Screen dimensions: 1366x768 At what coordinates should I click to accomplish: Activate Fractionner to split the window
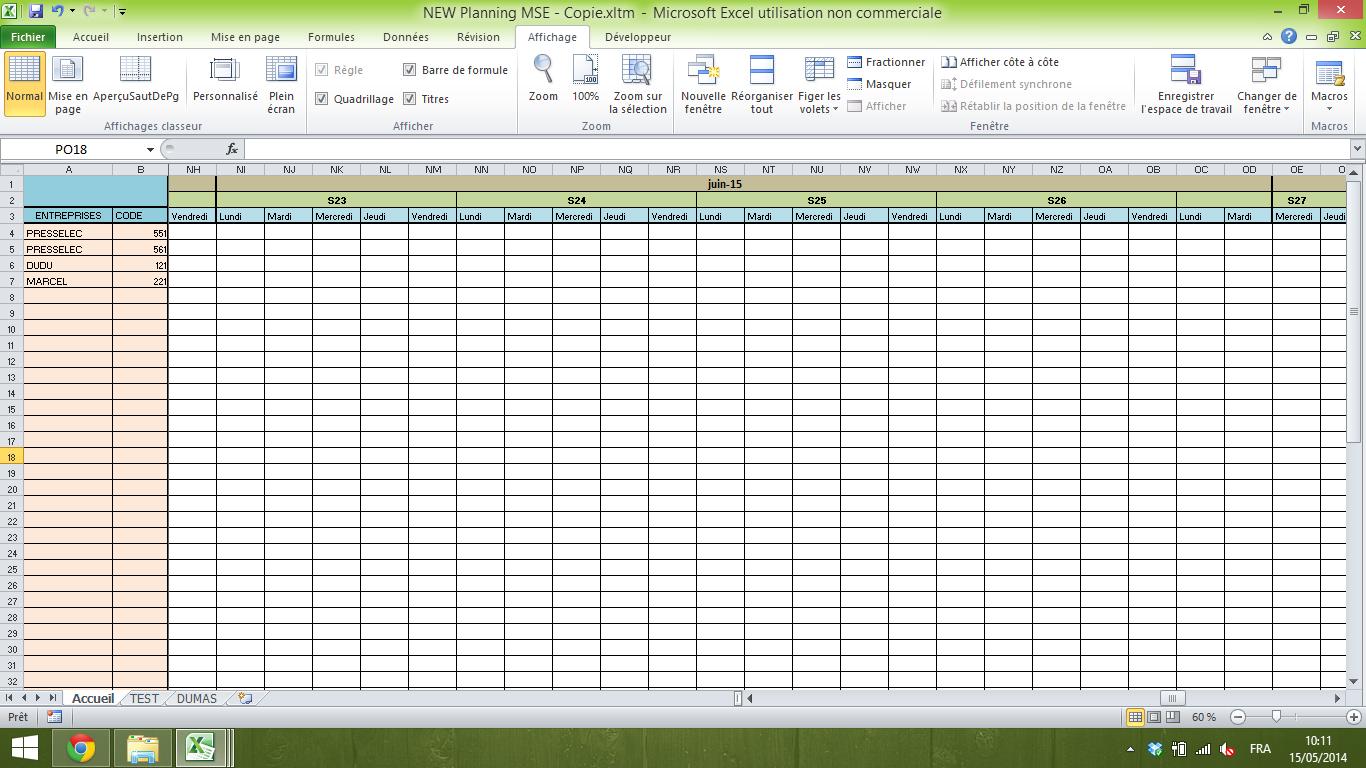click(x=889, y=62)
